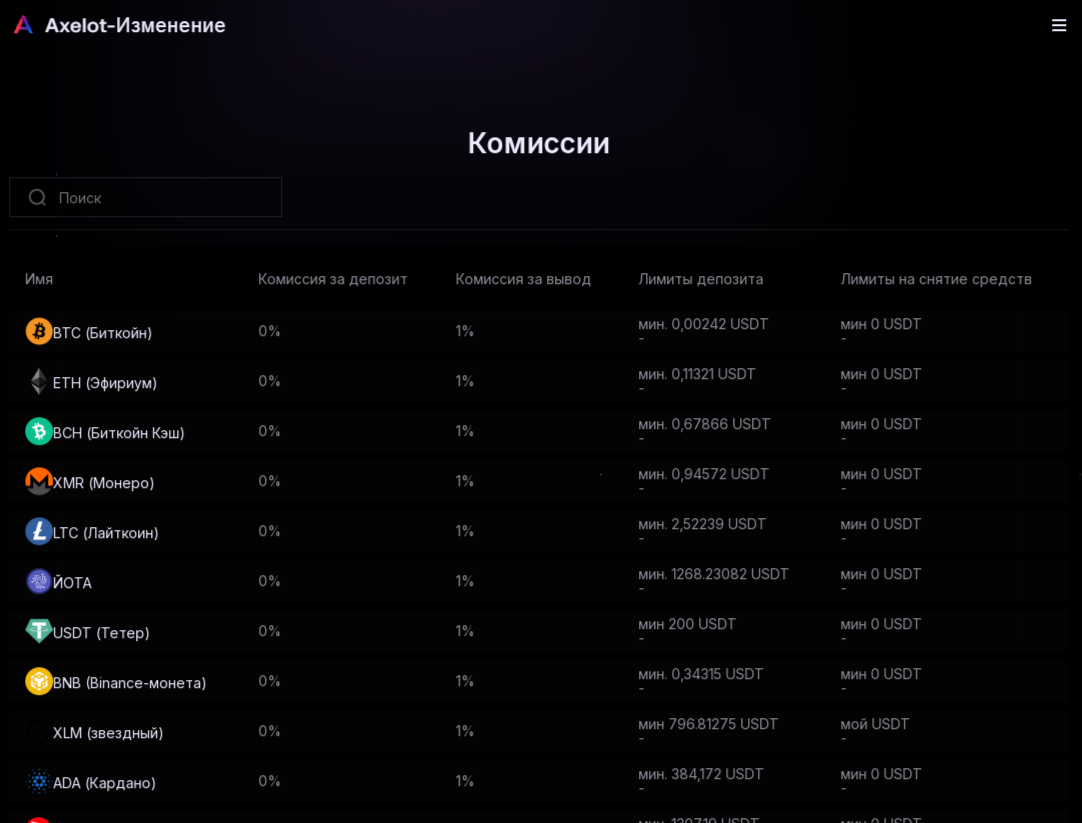
Task: Click the Axelot logo icon
Action: (x=23, y=25)
